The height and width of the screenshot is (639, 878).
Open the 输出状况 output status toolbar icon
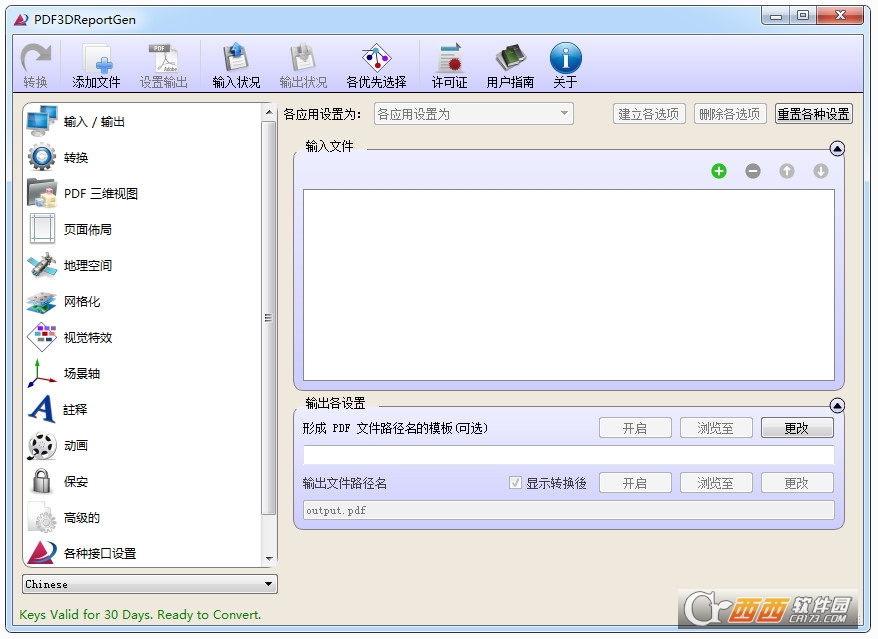click(x=303, y=58)
